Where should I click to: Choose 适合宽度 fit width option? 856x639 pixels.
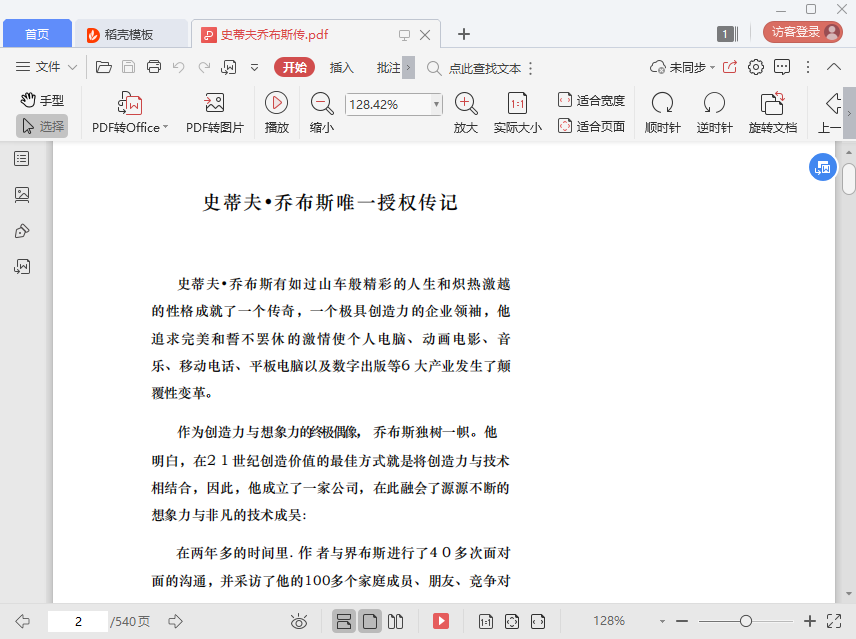591,100
